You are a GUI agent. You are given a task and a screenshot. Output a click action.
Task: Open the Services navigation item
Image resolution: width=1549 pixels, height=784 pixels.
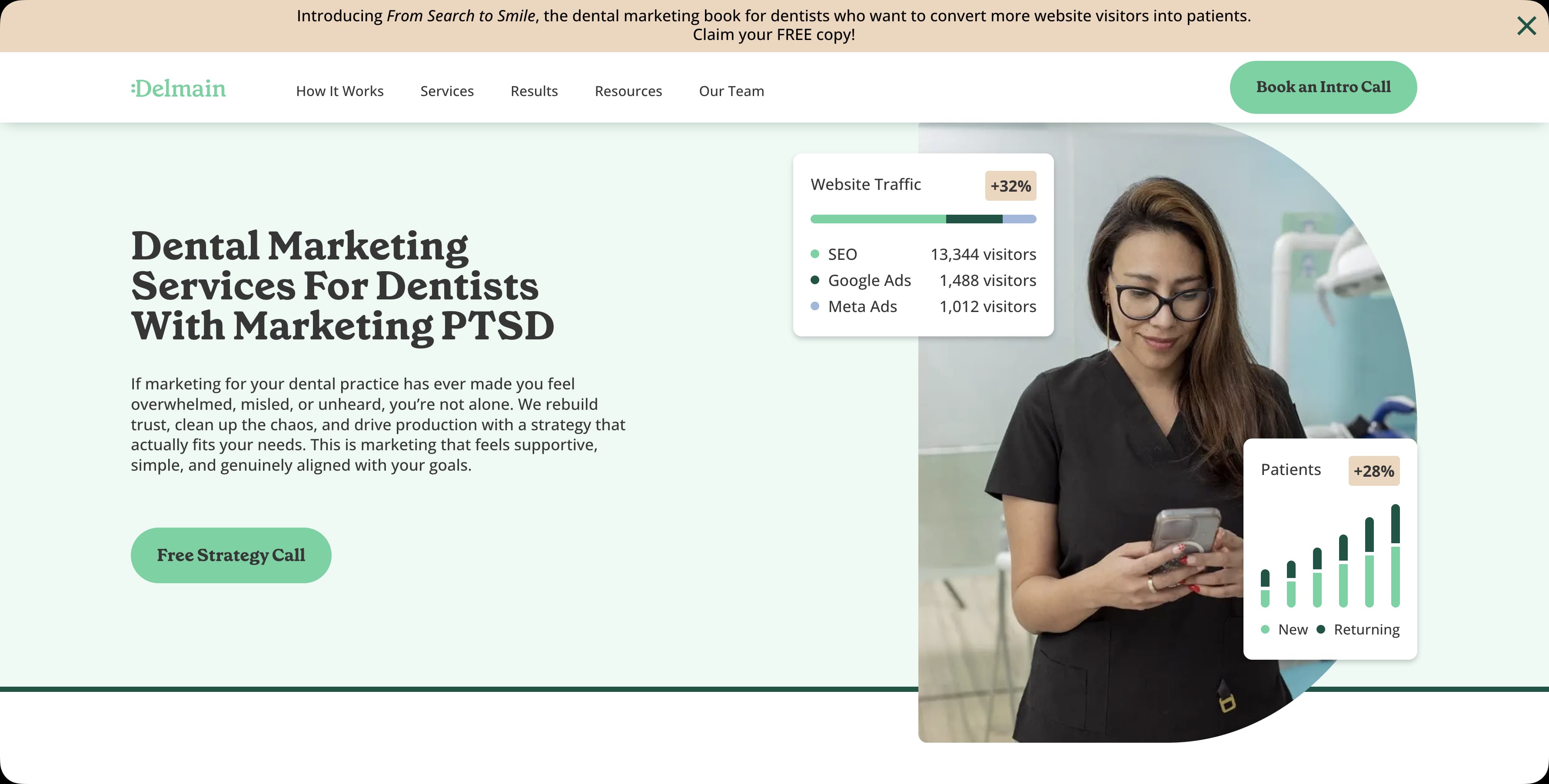coord(447,91)
